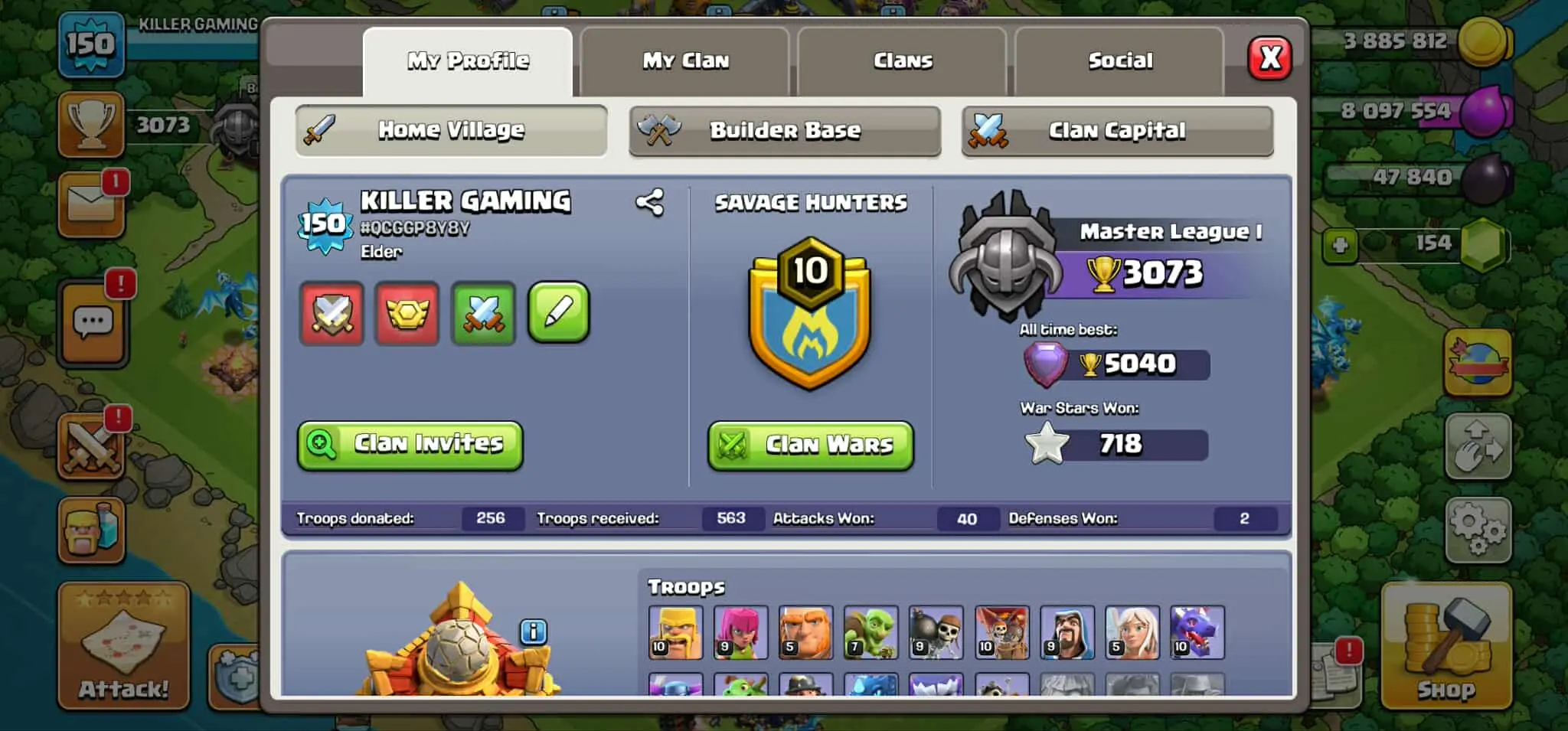Open the mail inbox envelope icon

[x=91, y=204]
